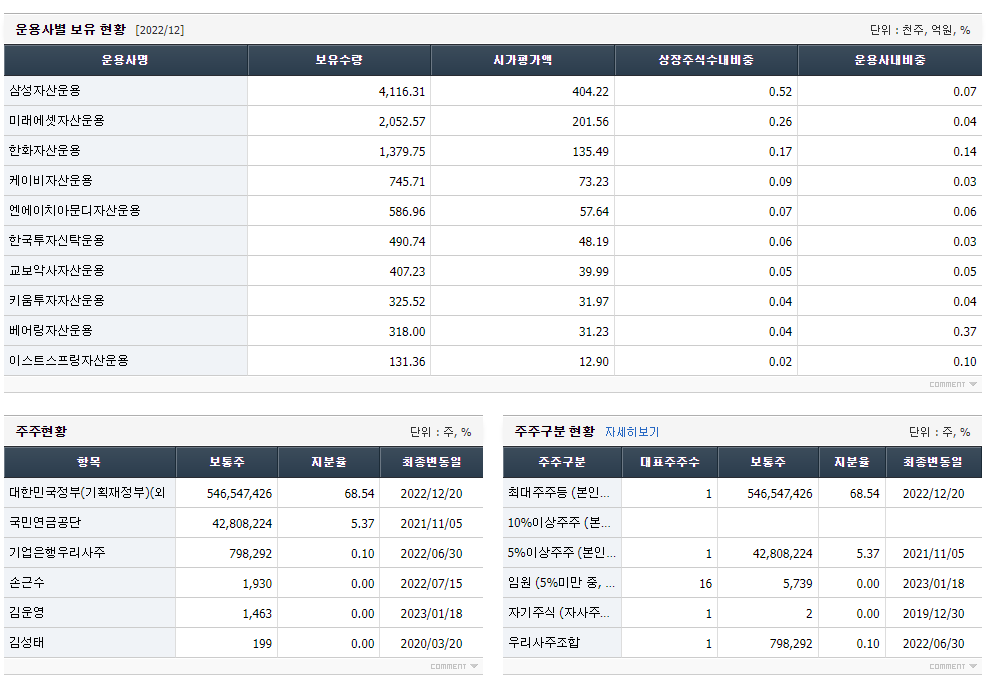Select the 임원 (5%미만 중 row
This screenshot has width=989, height=690.
[x=742, y=583]
